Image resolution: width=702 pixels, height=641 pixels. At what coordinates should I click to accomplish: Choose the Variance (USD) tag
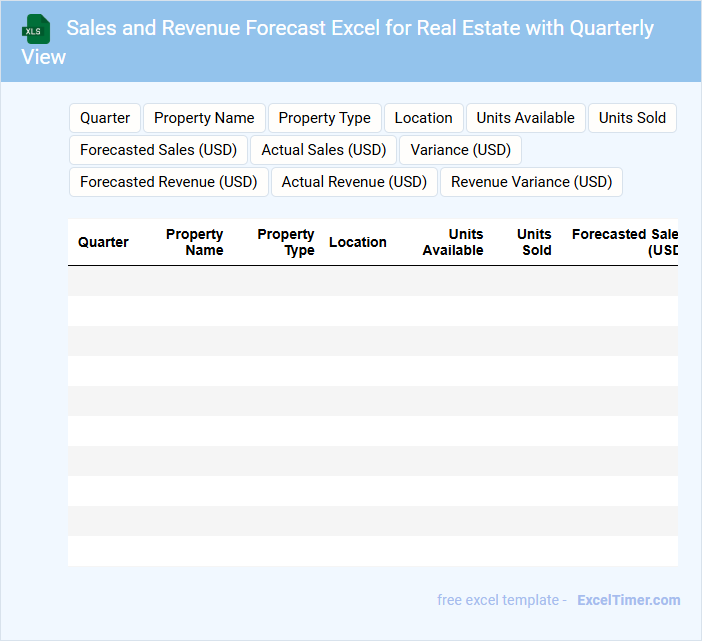pos(460,150)
